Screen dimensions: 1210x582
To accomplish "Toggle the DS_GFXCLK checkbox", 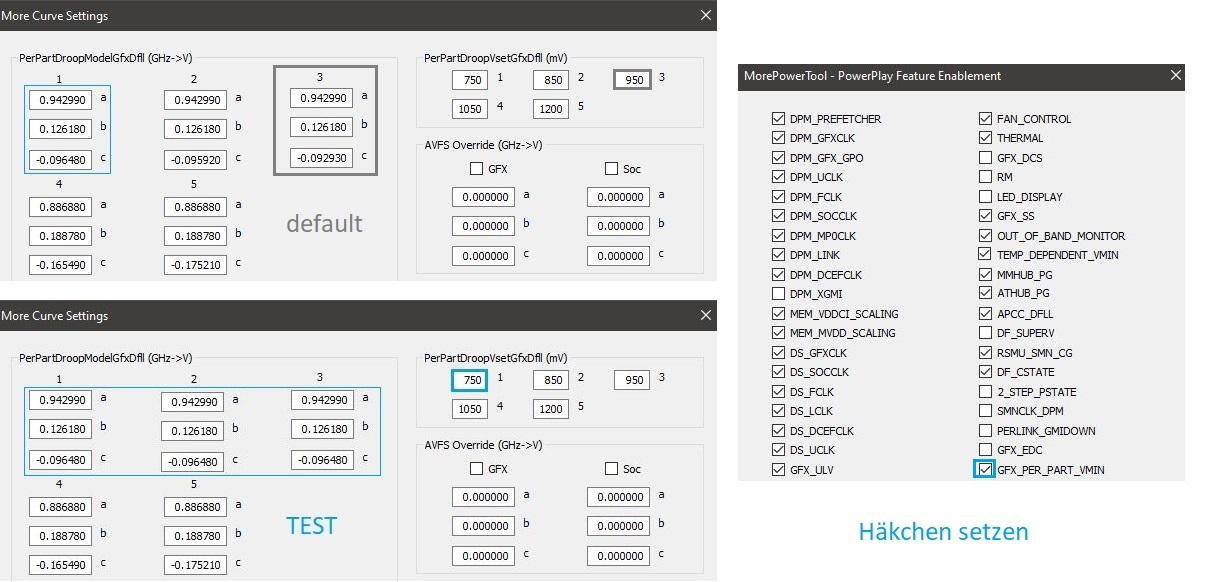I will tap(779, 353).
